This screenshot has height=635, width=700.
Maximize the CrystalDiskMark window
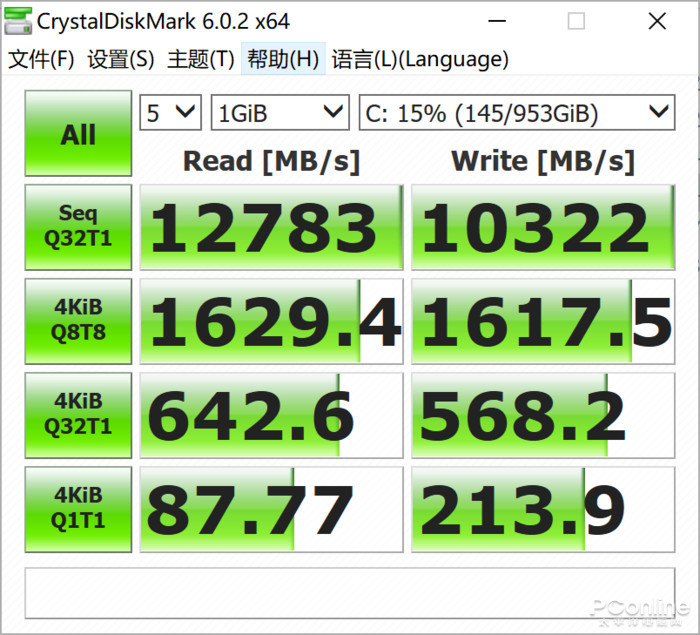coord(576,21)
